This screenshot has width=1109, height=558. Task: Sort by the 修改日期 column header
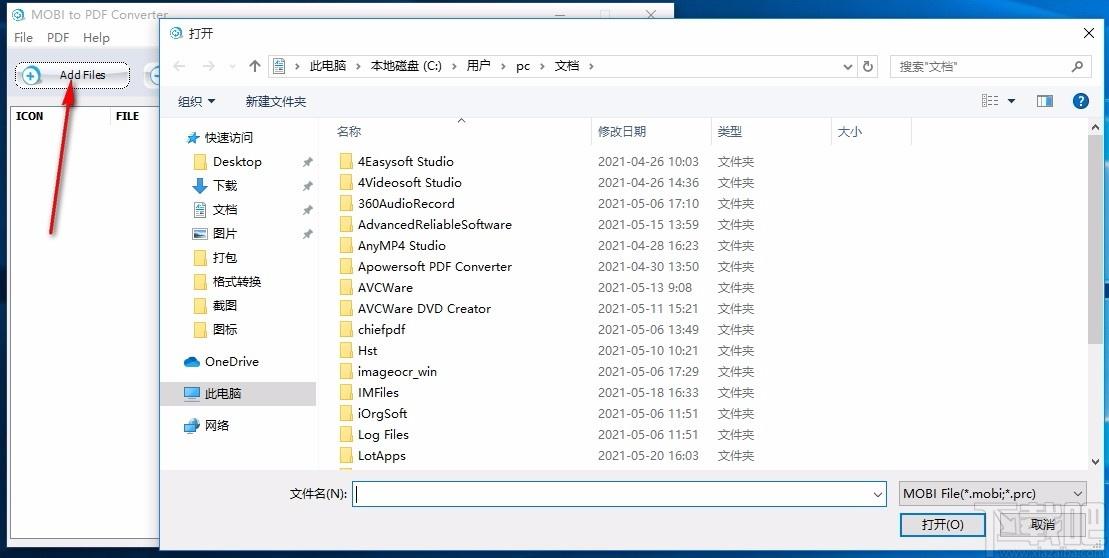click(622, 131)
